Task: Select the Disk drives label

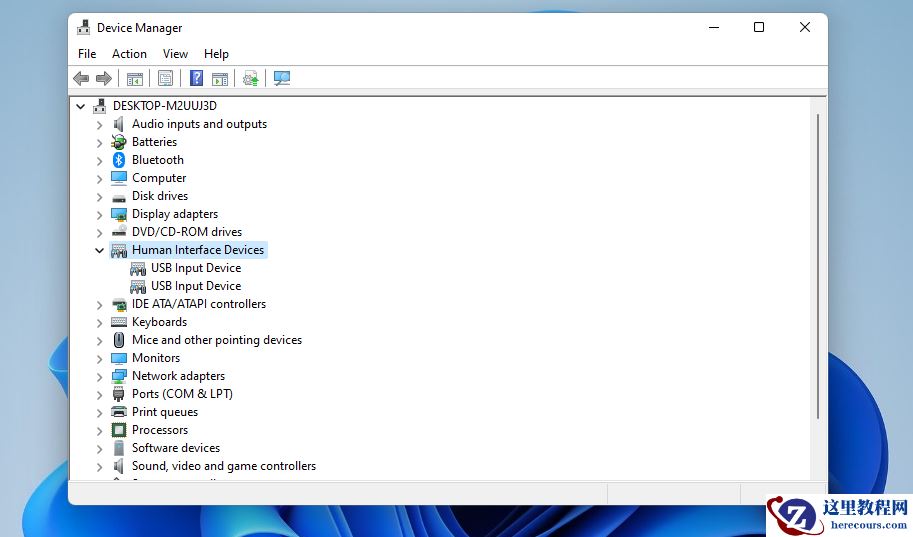Action: coord(160,196)
